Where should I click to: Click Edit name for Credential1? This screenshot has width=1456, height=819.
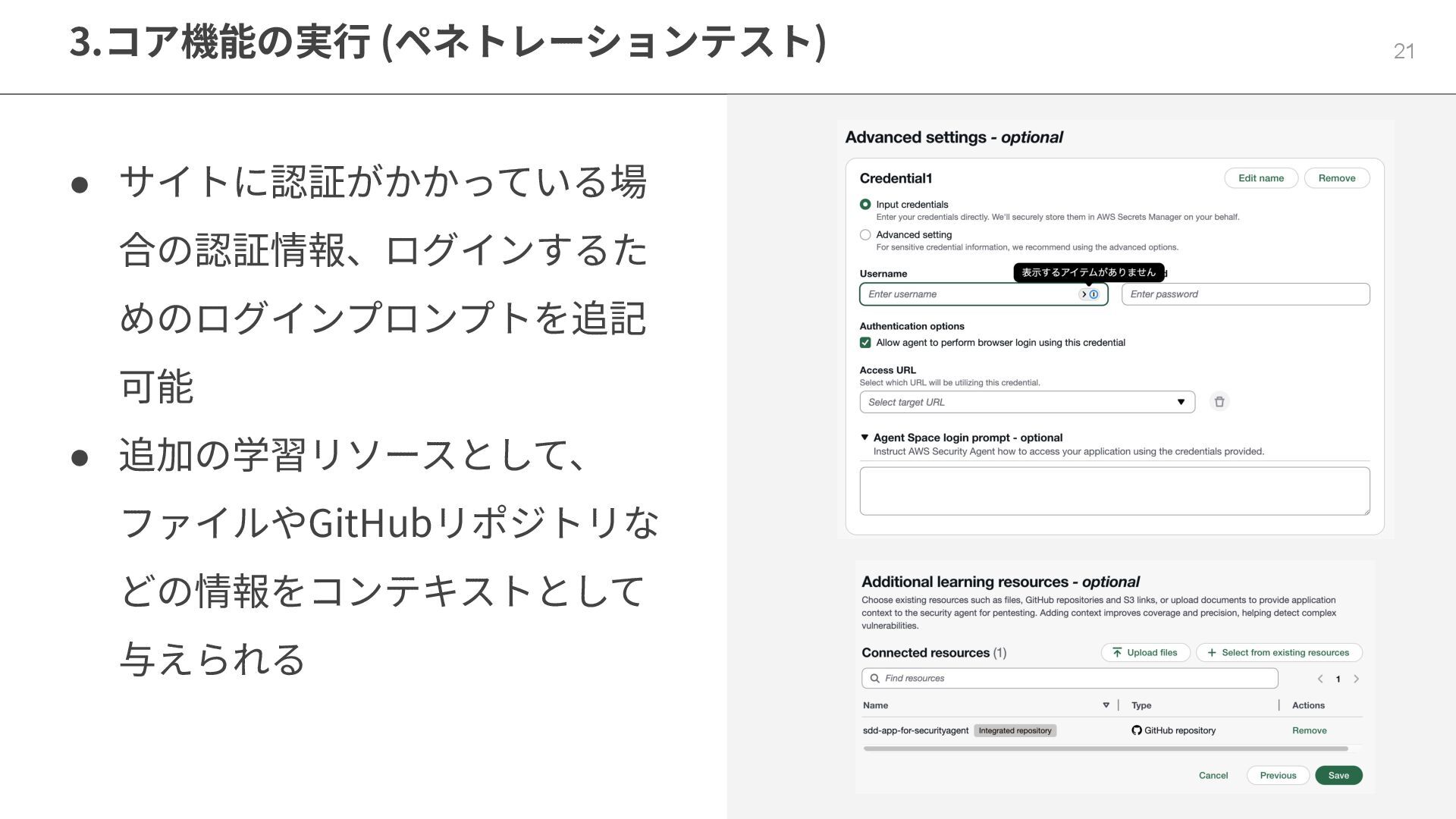coord(1260,178)
